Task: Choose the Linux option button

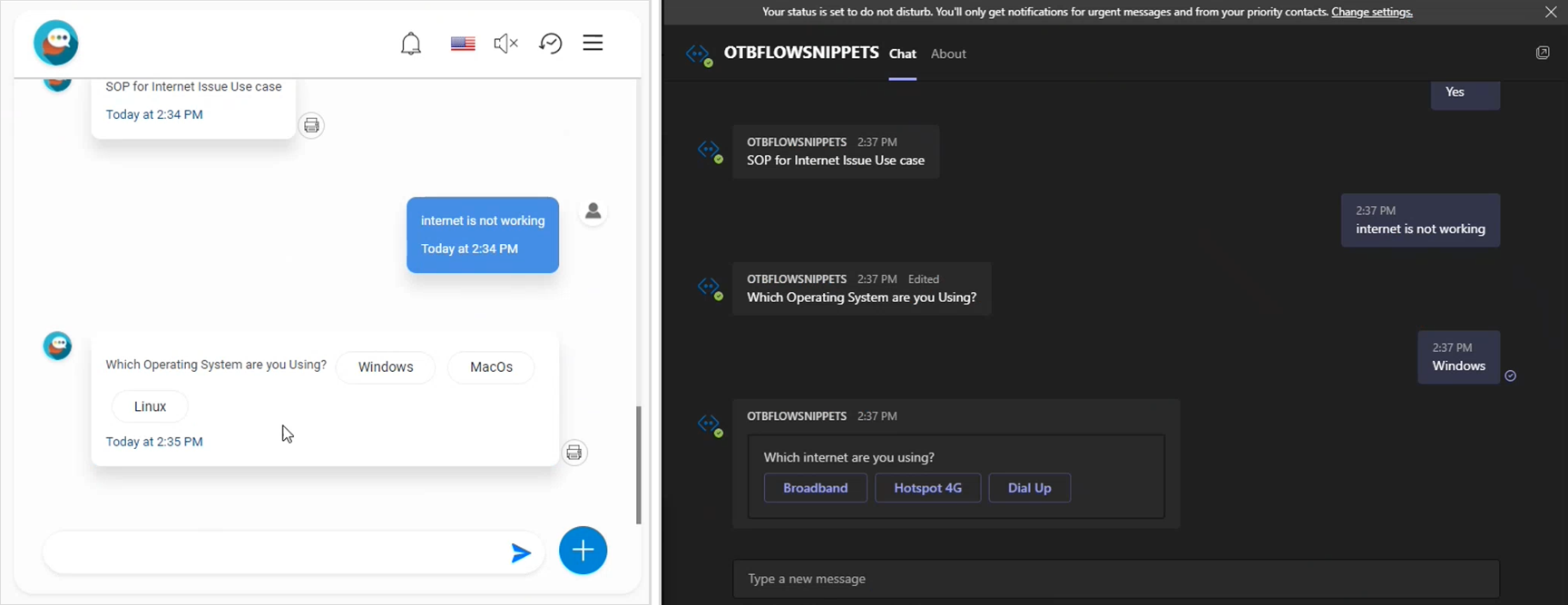Action: (150, 406)
